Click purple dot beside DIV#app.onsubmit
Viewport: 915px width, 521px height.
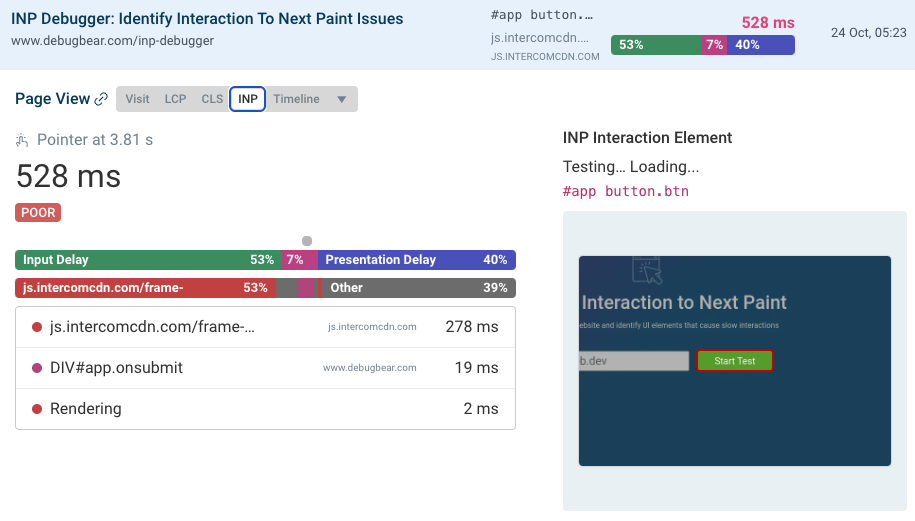[x=37, y=368]
